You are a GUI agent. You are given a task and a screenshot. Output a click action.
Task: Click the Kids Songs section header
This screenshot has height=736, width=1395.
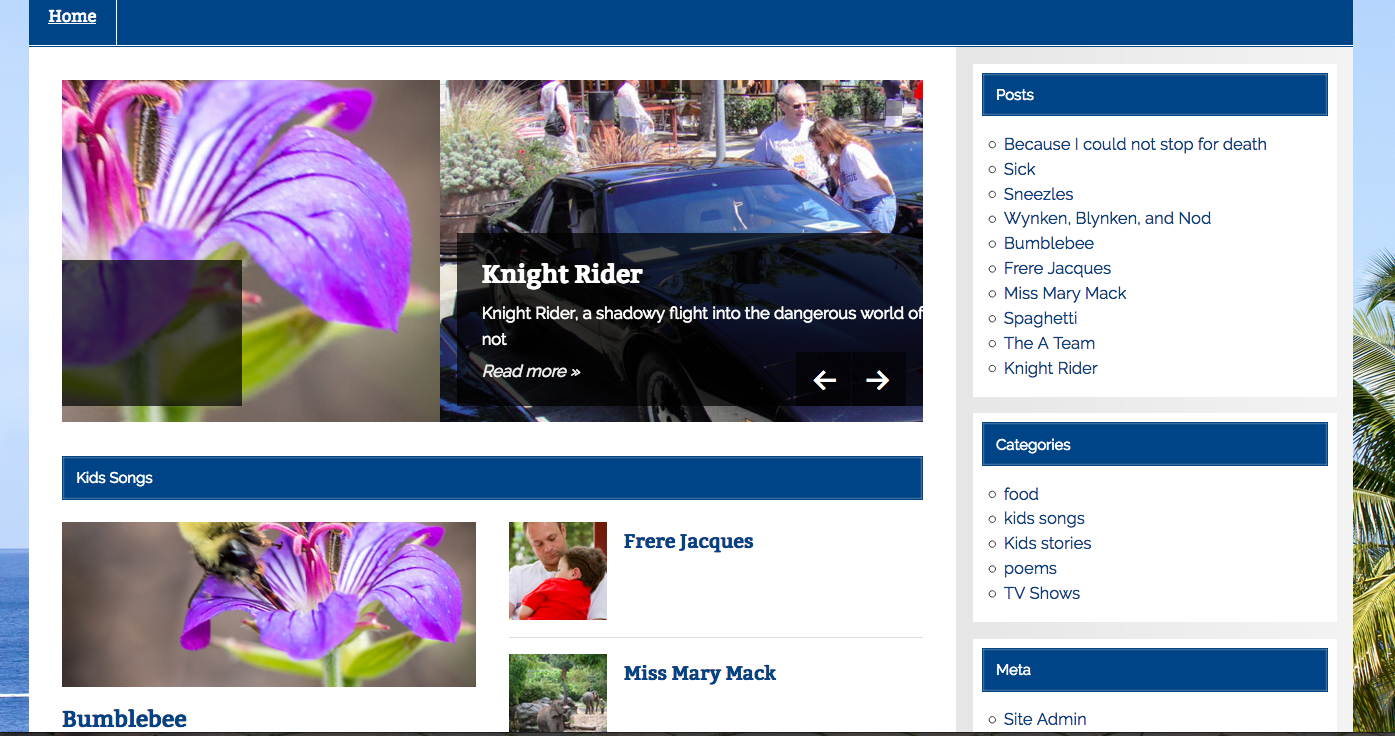[x=492, y=478]
